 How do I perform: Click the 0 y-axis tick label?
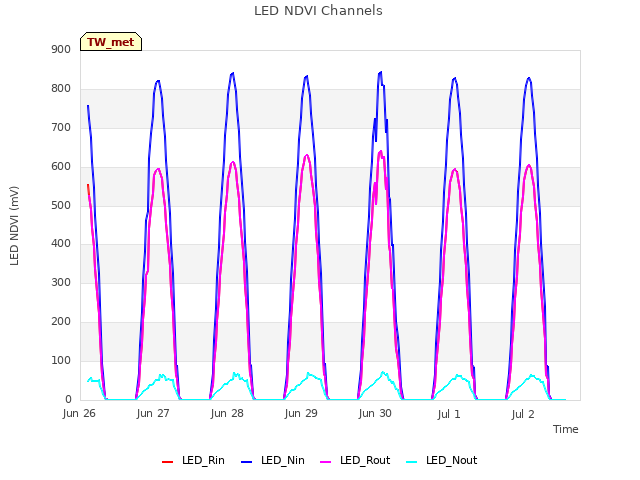tap(68, 399)
